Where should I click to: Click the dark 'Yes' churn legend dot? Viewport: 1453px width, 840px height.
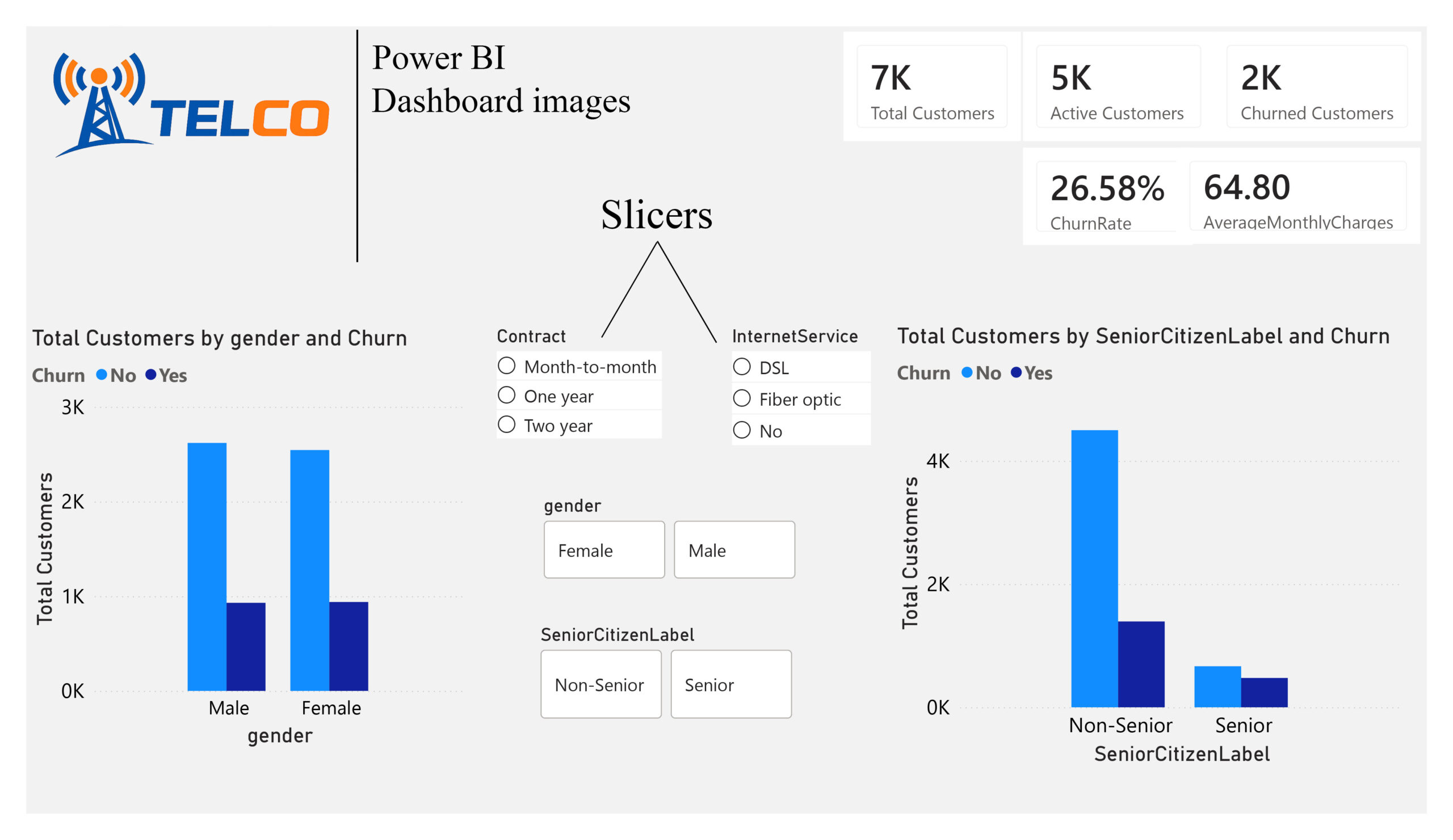pyautogui.click(x=151, y=375)
